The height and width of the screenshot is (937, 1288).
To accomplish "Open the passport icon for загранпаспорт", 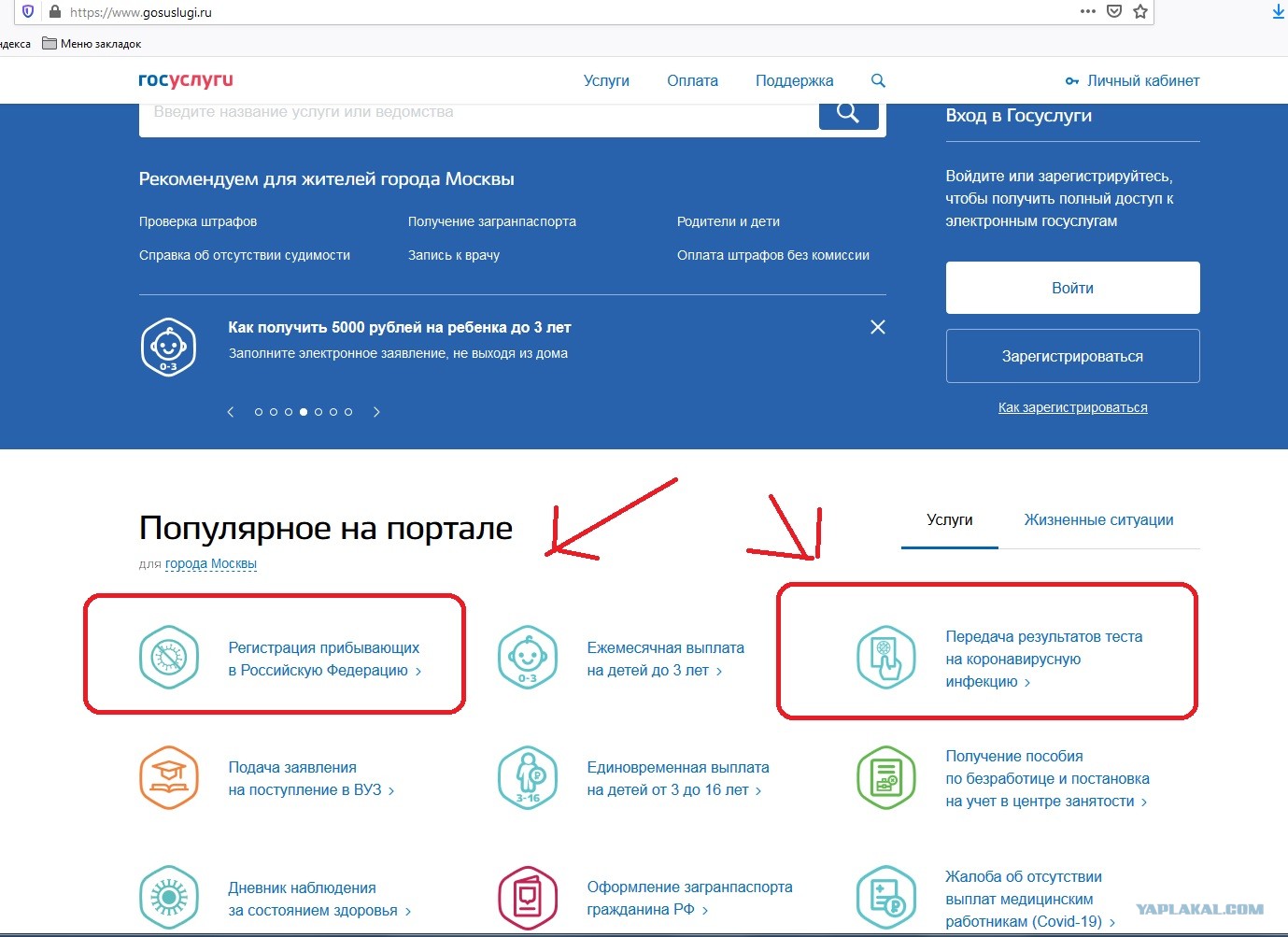I will click(x=528, y=898).
